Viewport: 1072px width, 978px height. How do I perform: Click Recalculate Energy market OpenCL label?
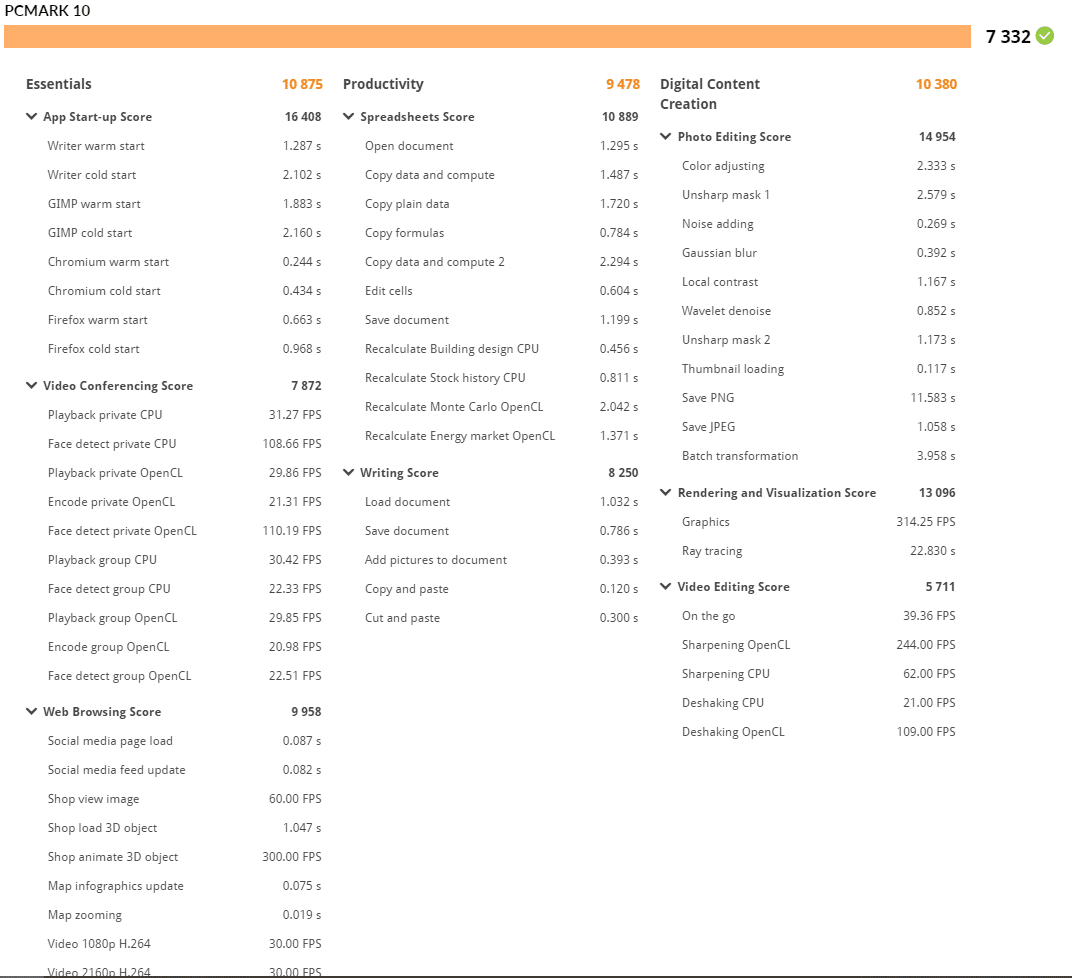(460, 435)
